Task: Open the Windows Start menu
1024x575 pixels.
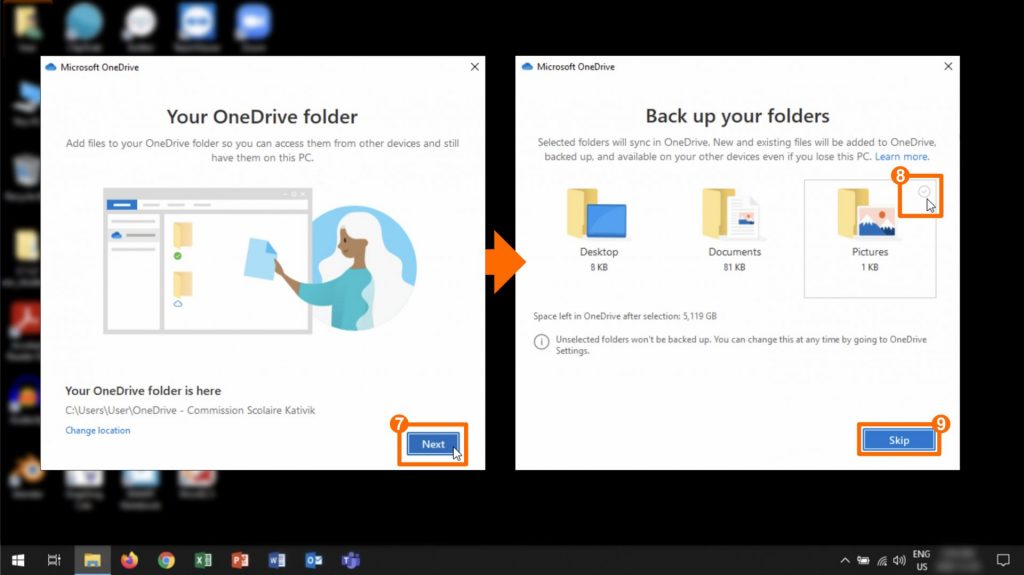Action: (17, 560)
